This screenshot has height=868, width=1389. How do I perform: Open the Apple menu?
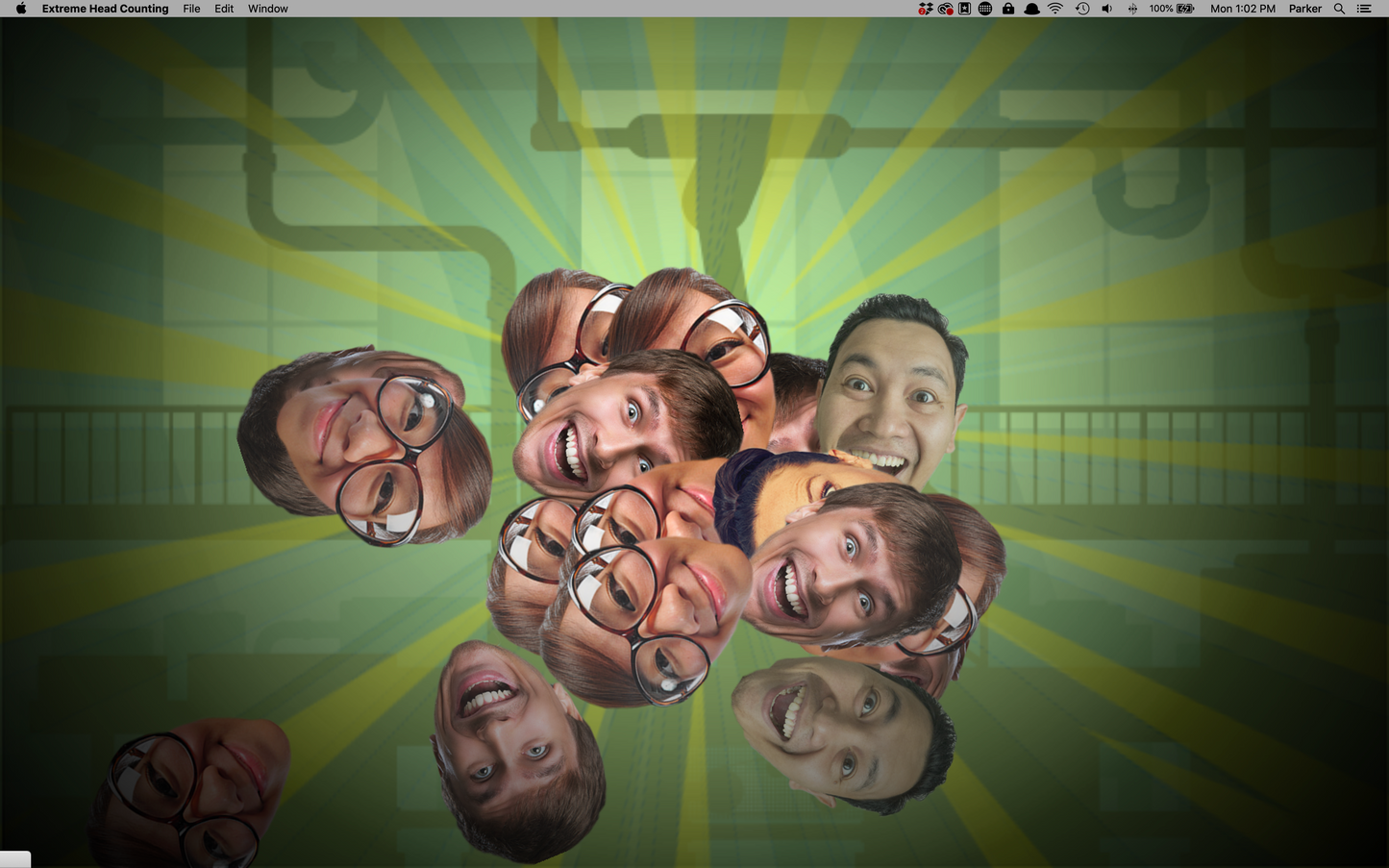pyautogui.click(x=21, y=9)
